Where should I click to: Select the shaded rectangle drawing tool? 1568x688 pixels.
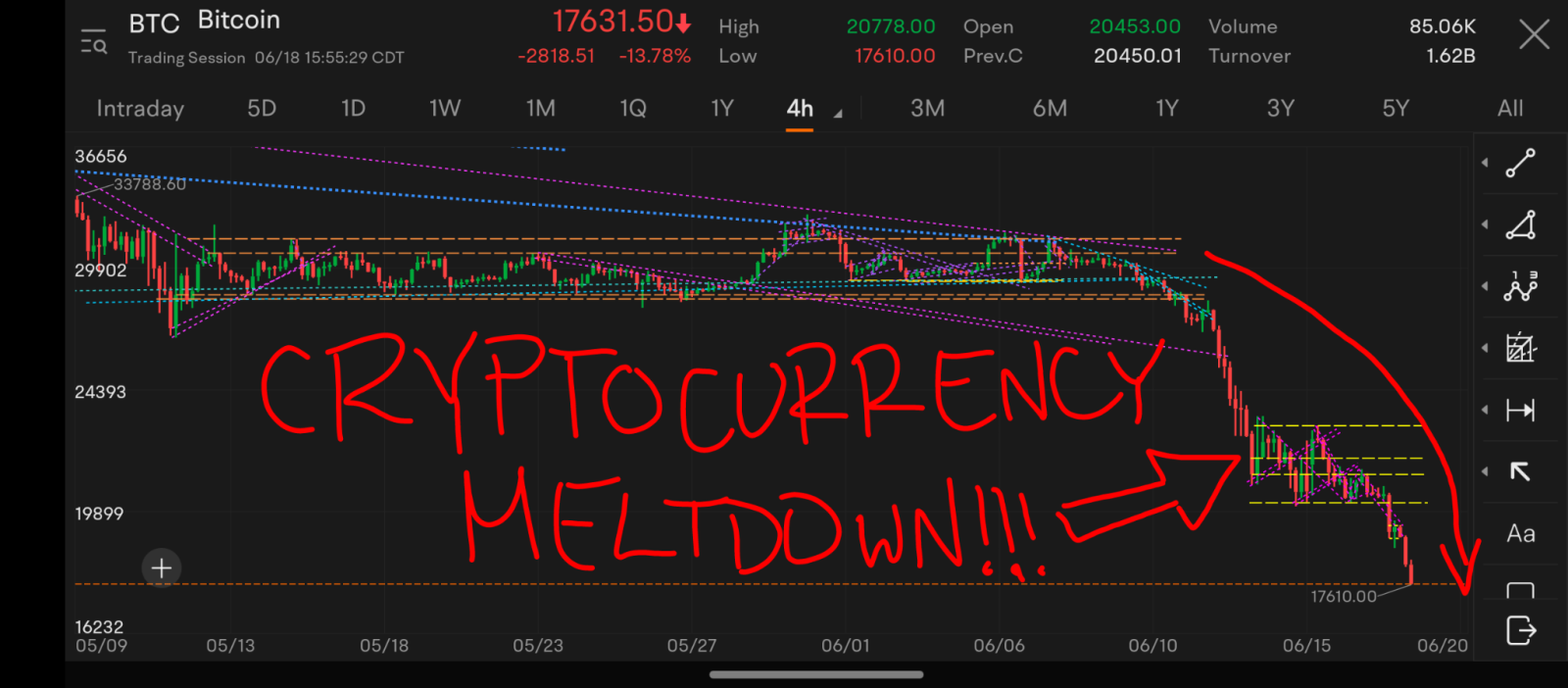tap(1520, 348)
